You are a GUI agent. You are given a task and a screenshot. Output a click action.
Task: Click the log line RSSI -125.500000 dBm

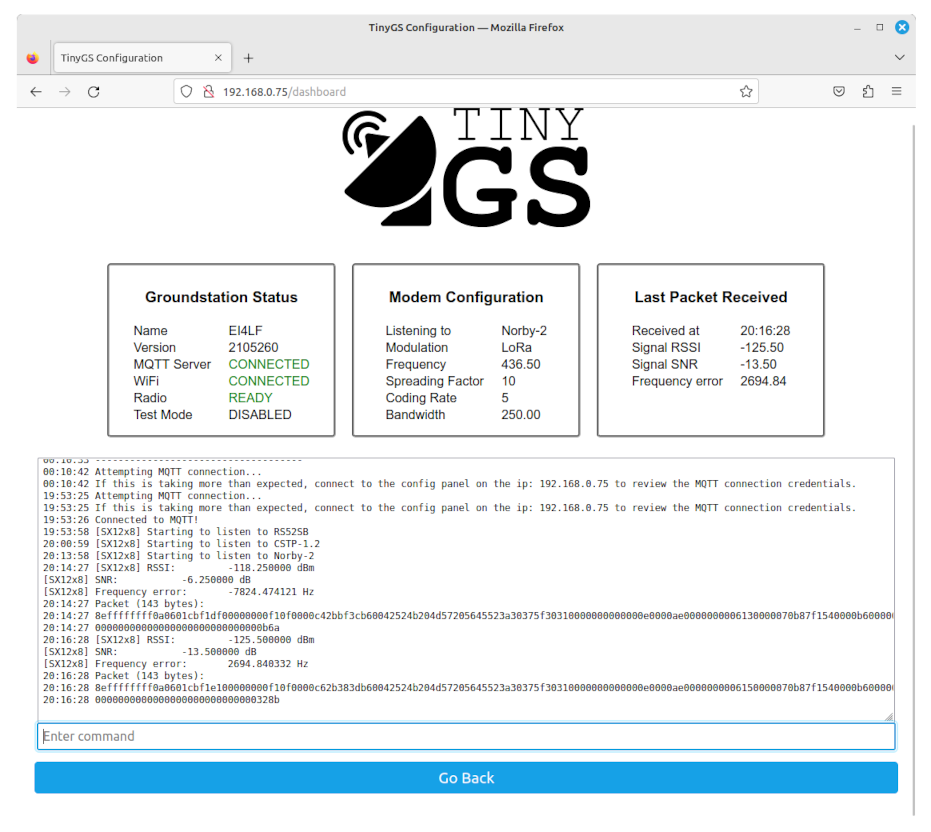178,640
